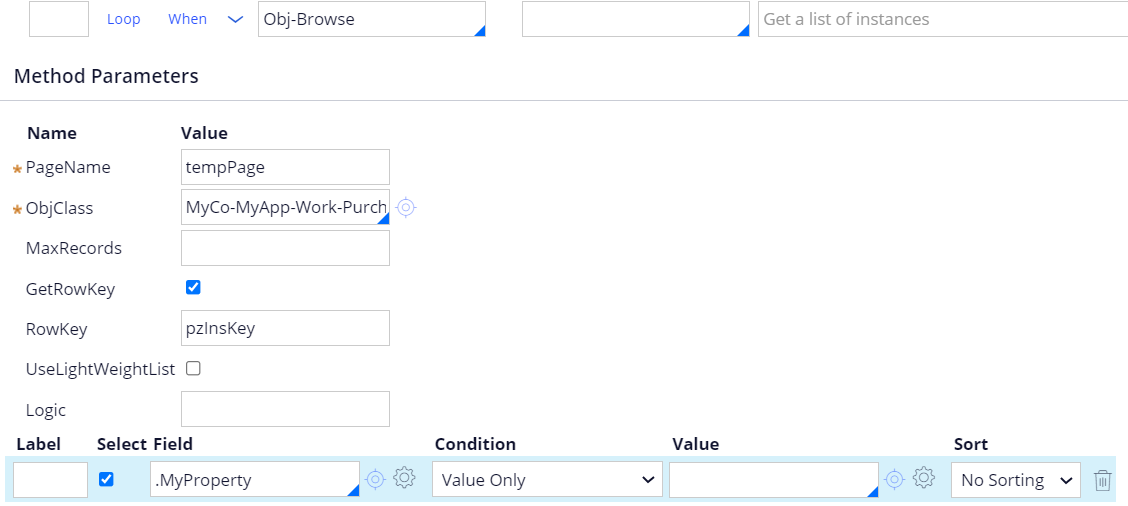The image size is (1128, 506).
Task: Toggle the GetRowKey checkbox
Action: [193, 288]
